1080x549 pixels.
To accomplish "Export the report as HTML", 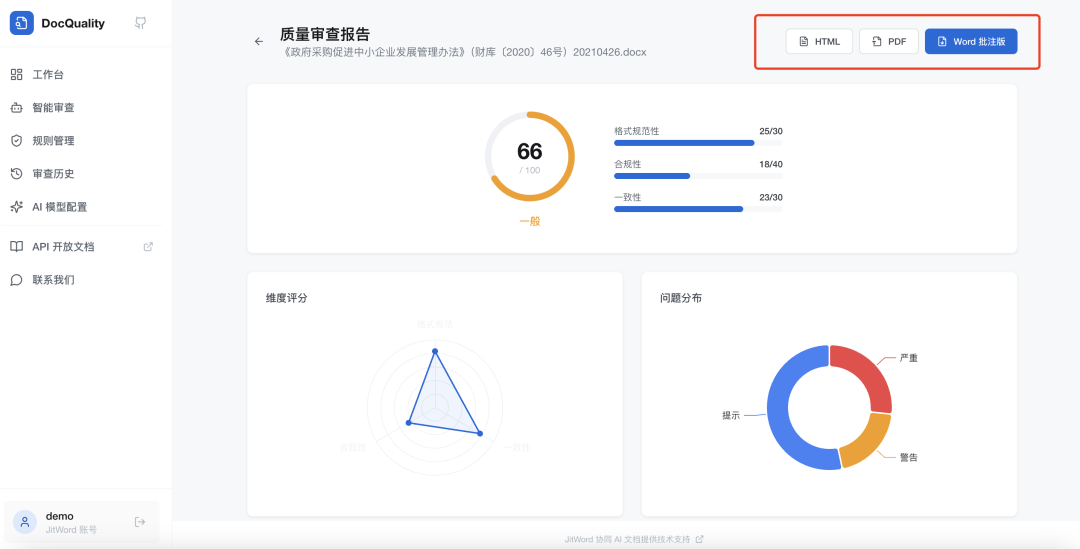I will pos(819,41).
